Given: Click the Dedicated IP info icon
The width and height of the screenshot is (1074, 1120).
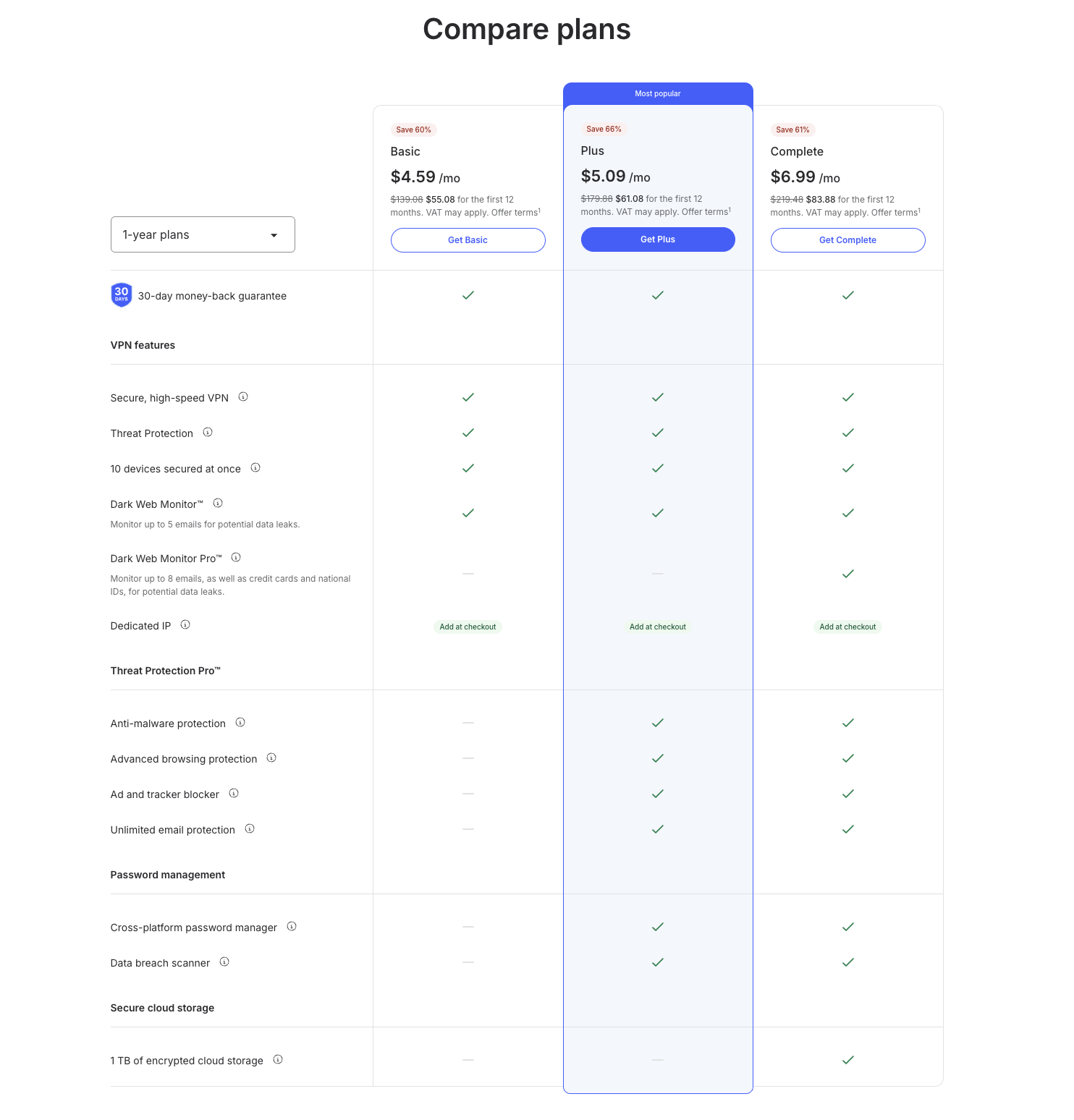Looking at the screenshot, I should point(185,624).
